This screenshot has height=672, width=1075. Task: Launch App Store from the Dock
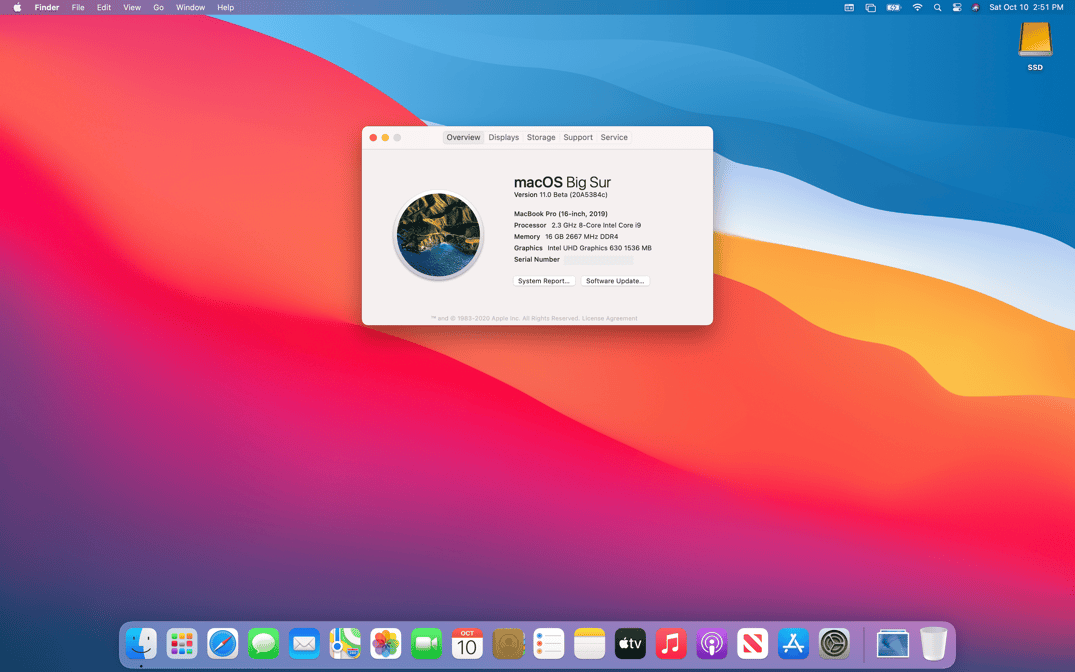pos(793,644)
